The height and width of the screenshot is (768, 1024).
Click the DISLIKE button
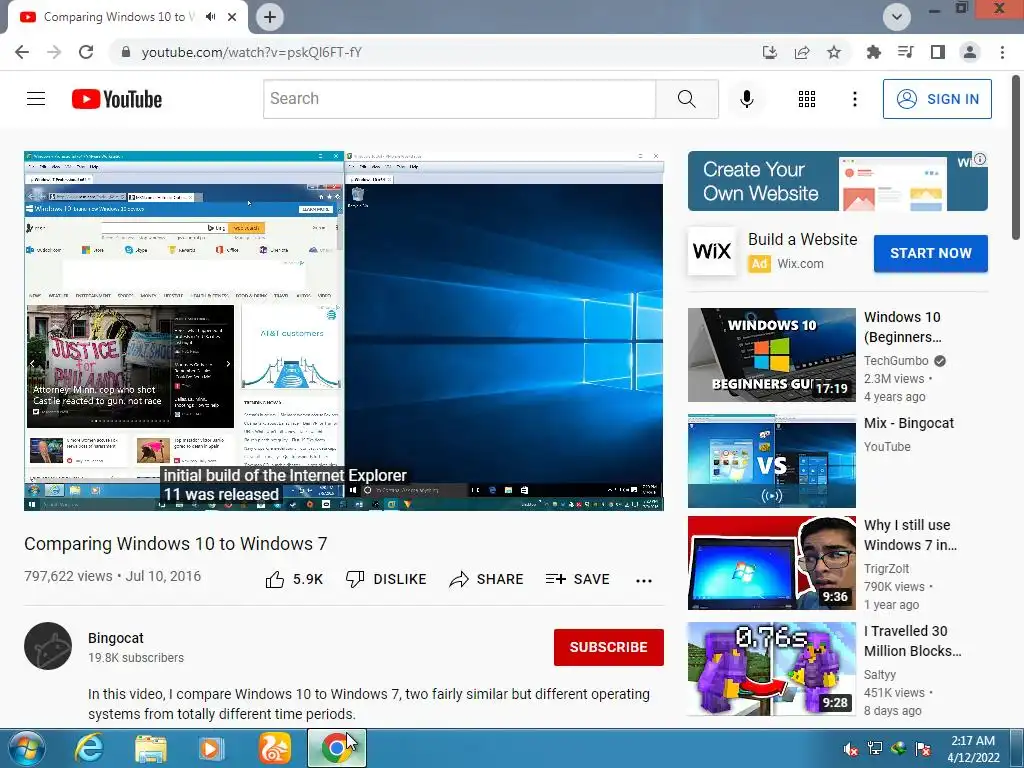coord(386,579)
